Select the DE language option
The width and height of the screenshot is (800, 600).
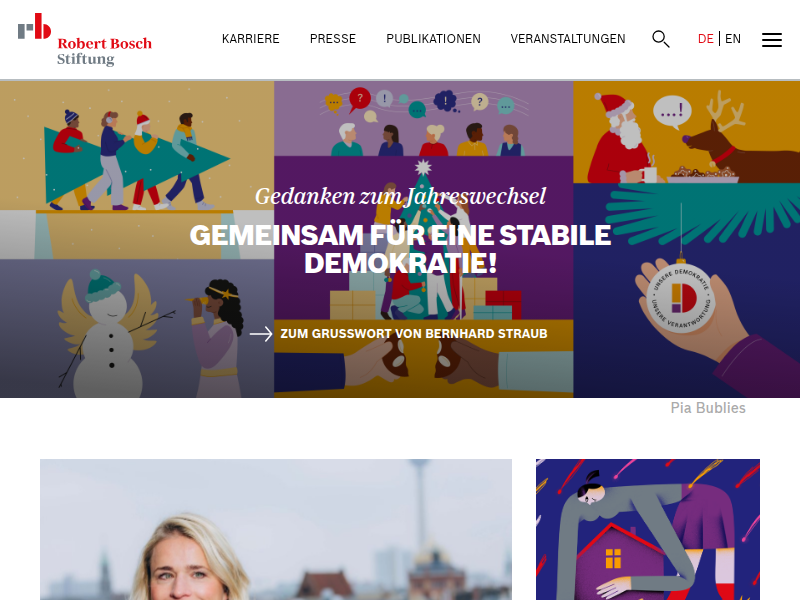point(706,39)
